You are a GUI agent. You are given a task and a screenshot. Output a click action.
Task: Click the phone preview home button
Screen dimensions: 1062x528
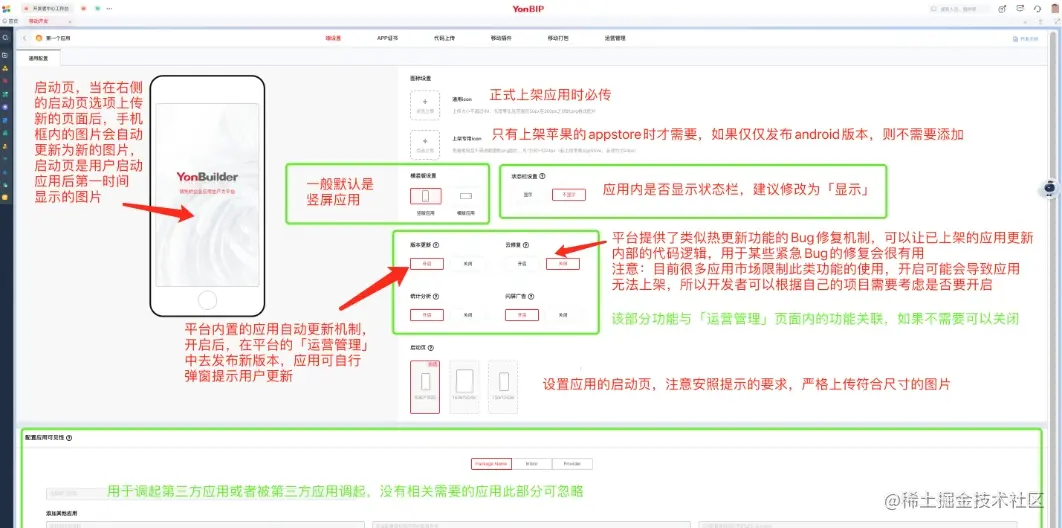click(x=207, y=300)
